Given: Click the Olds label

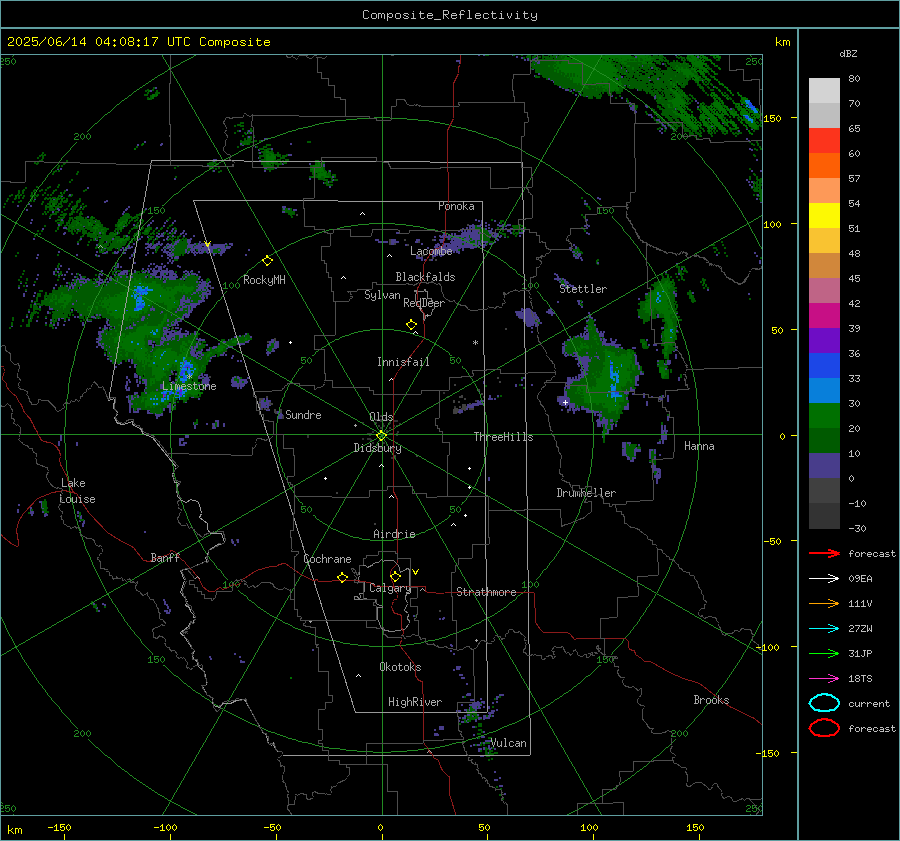Looking at the screenshot, I should [x=381, y=417].
